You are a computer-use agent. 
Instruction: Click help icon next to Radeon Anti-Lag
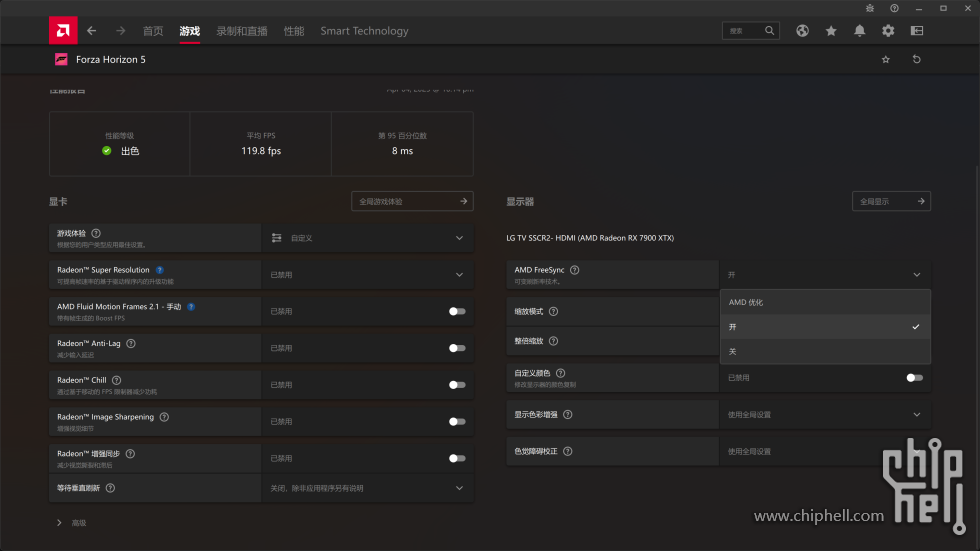click(131, 343)
